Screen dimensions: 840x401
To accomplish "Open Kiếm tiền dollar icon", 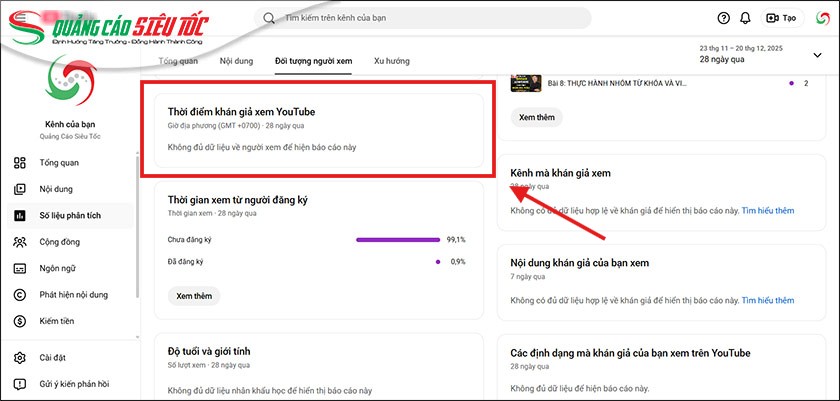I will (x=20, y=321).
